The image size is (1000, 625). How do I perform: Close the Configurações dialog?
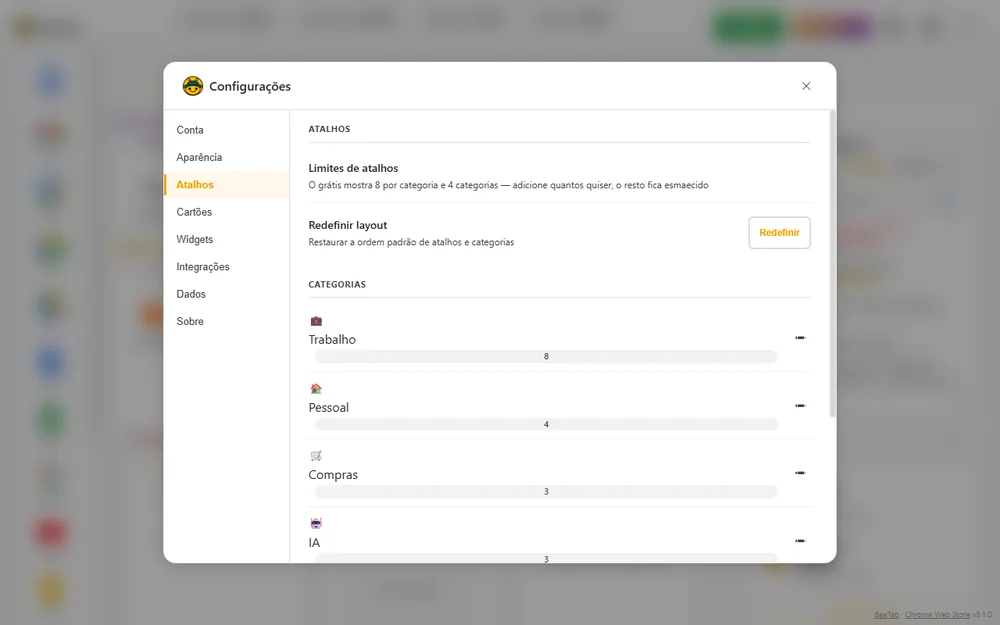[x=806, y=86]
